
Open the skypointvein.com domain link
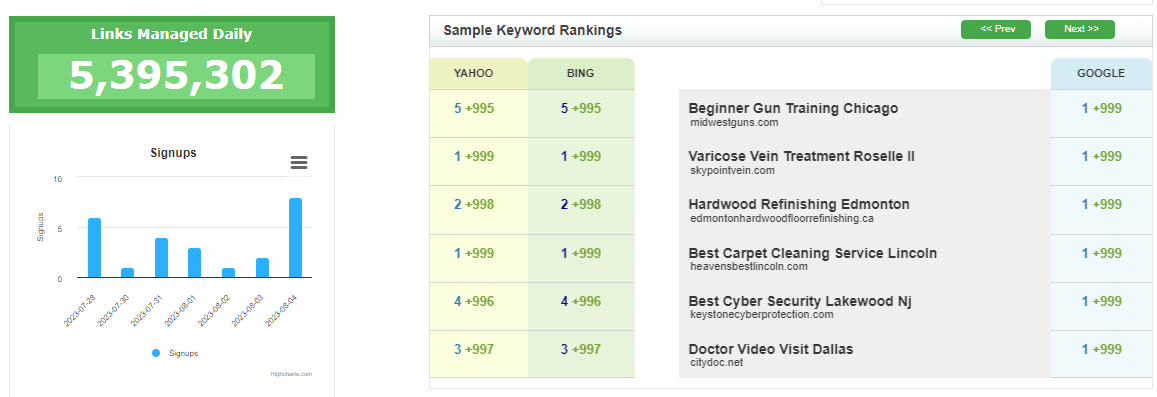(732, 170)
